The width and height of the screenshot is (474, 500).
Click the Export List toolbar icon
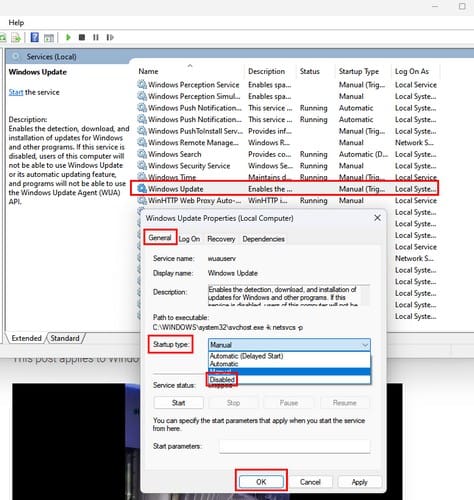(16, 37)
